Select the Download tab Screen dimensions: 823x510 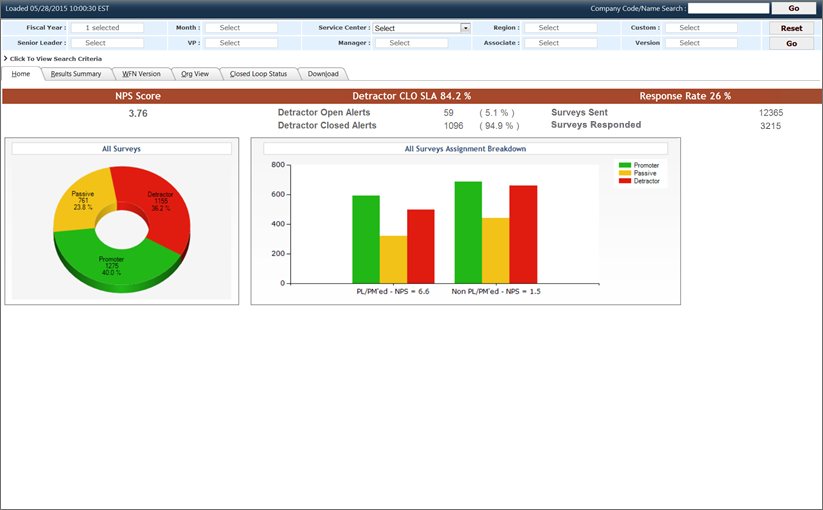(x=323, y=74)
